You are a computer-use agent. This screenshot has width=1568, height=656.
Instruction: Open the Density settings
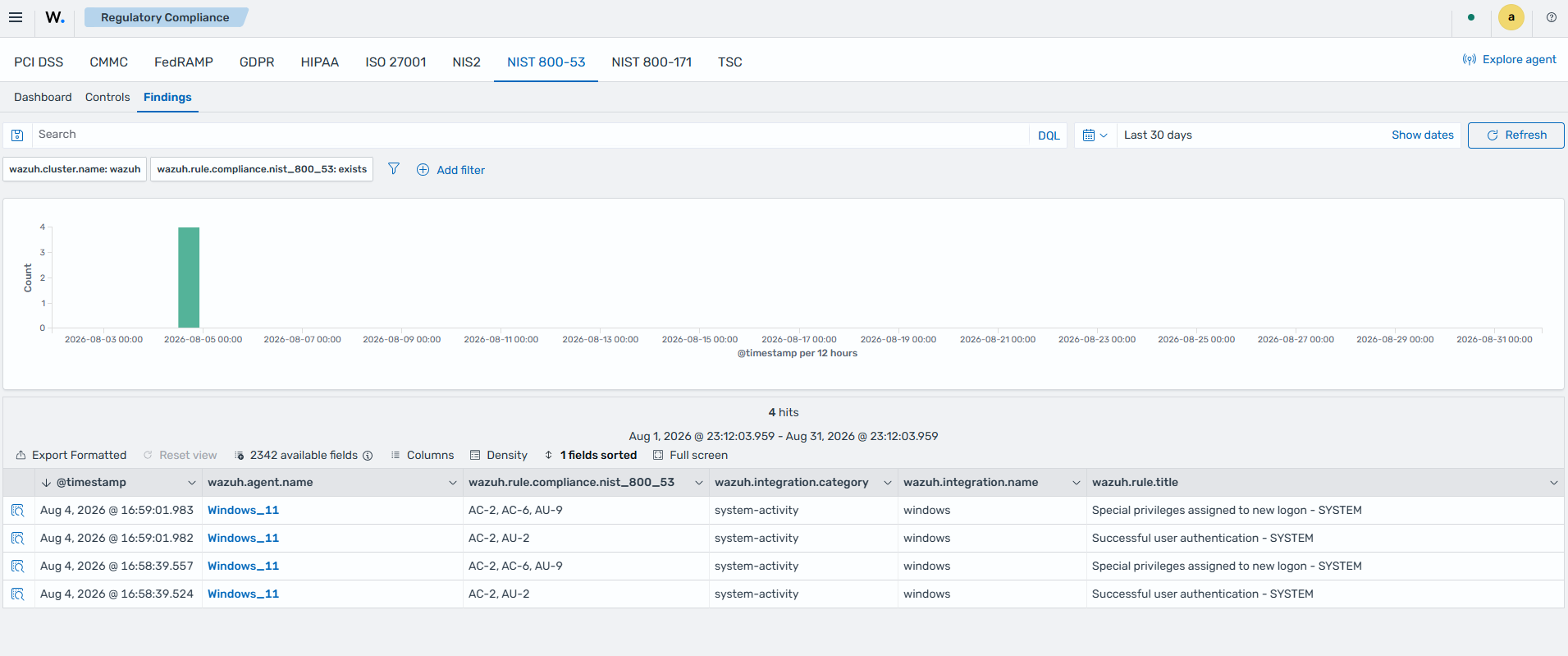(499, 456)
